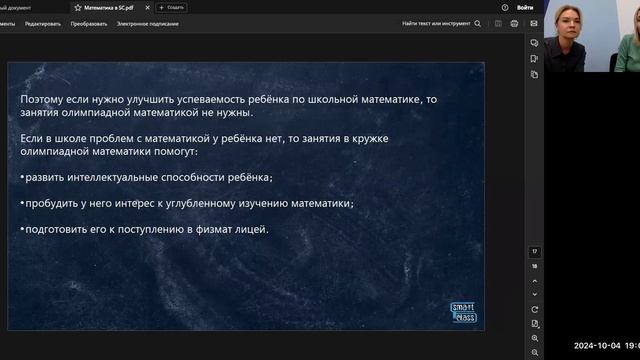
Task: Click the magnifier search icon in toolbar
Action: pyautogui.click(x=478, y=24)
